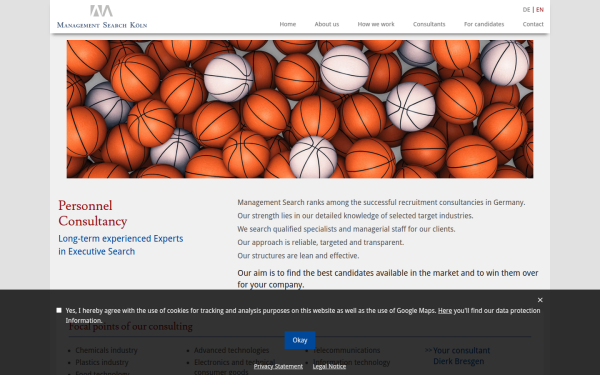600x375 pixels.
Task: Select 'Our structures are lean and effective.'
Action: point(298,256)
